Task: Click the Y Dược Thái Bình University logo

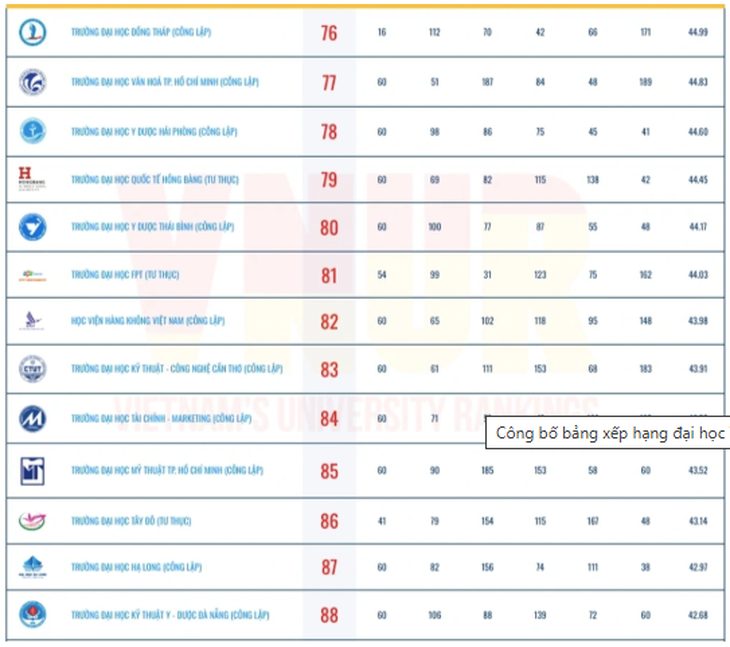Action: pyautogui.click(x=33, y=227)
